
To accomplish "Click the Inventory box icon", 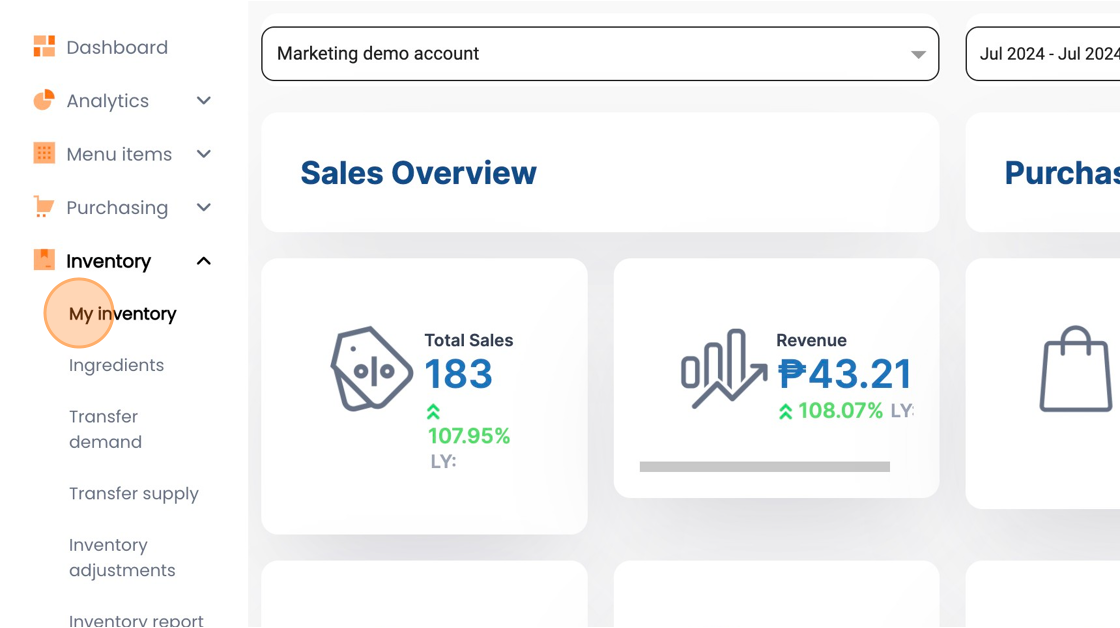I will tap(44, 260).
